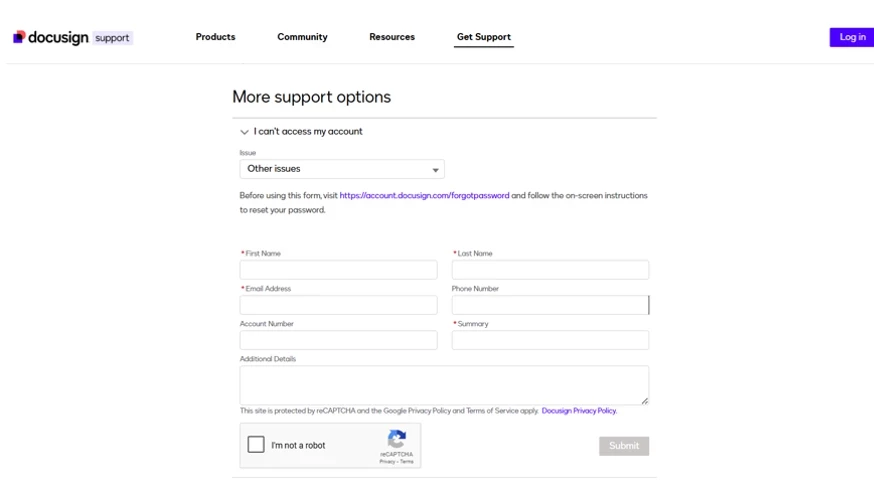Open the Resources menu

[x=392, y=37]
